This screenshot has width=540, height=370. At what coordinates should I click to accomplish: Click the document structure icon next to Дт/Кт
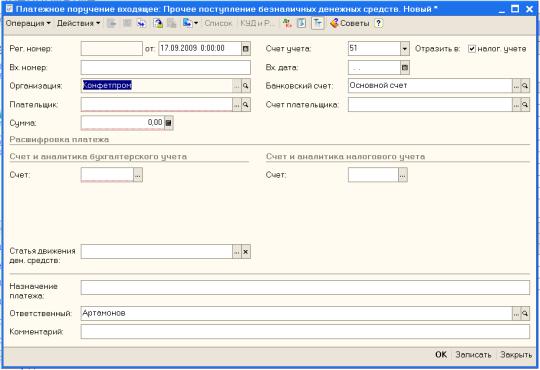(301, 23)
